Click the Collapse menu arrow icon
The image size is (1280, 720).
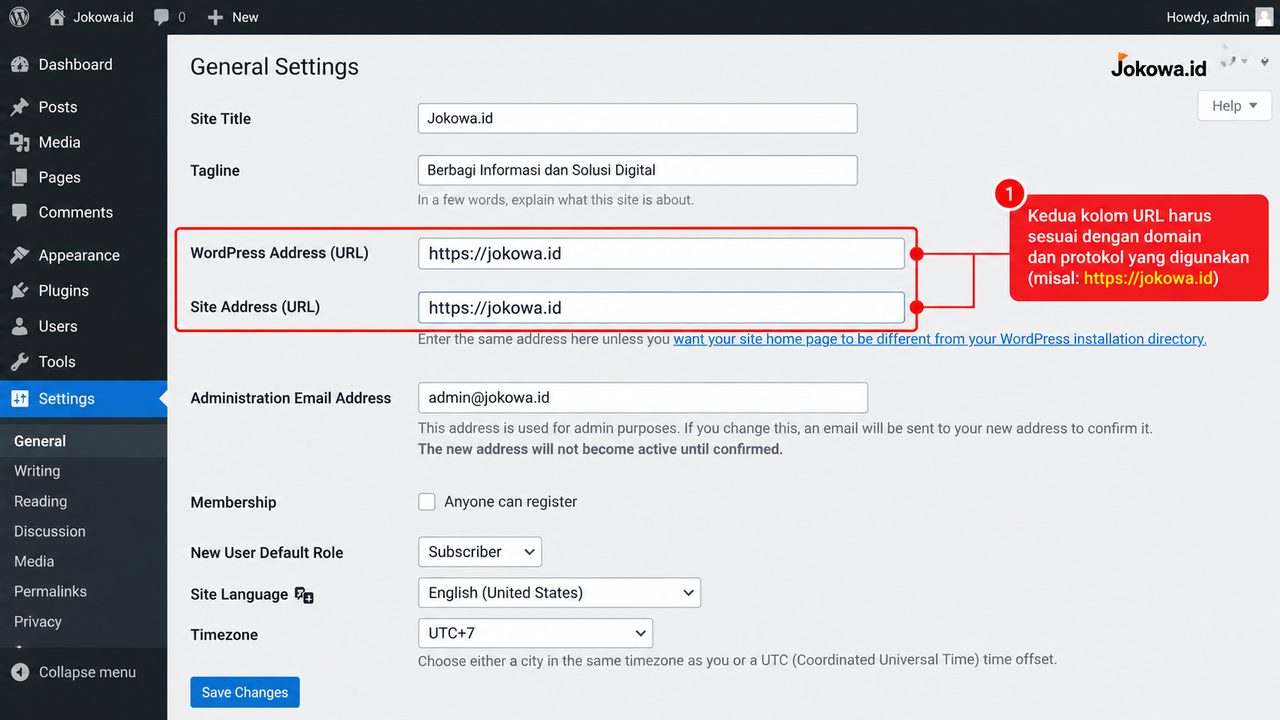point(20,672)
